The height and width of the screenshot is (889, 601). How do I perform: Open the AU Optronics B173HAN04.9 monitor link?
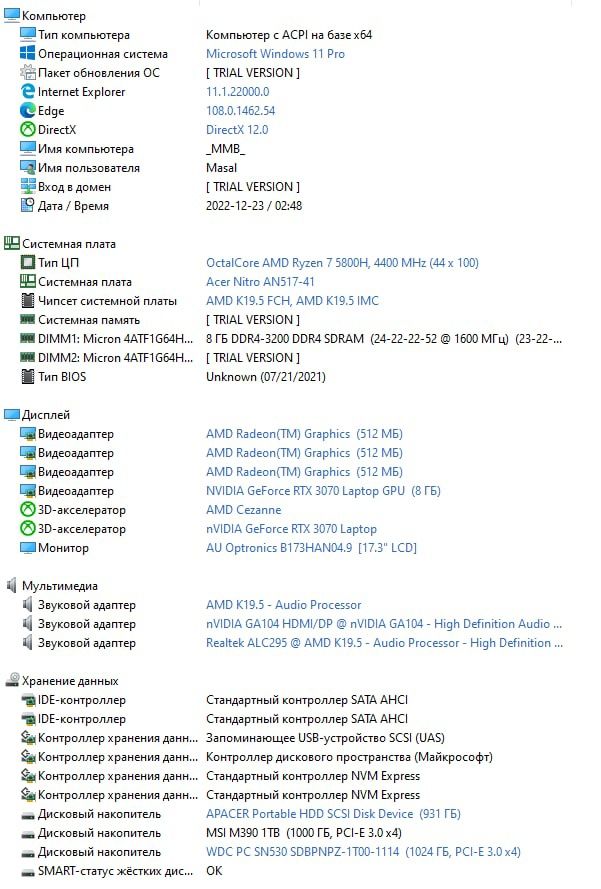(x=311, y=548)
